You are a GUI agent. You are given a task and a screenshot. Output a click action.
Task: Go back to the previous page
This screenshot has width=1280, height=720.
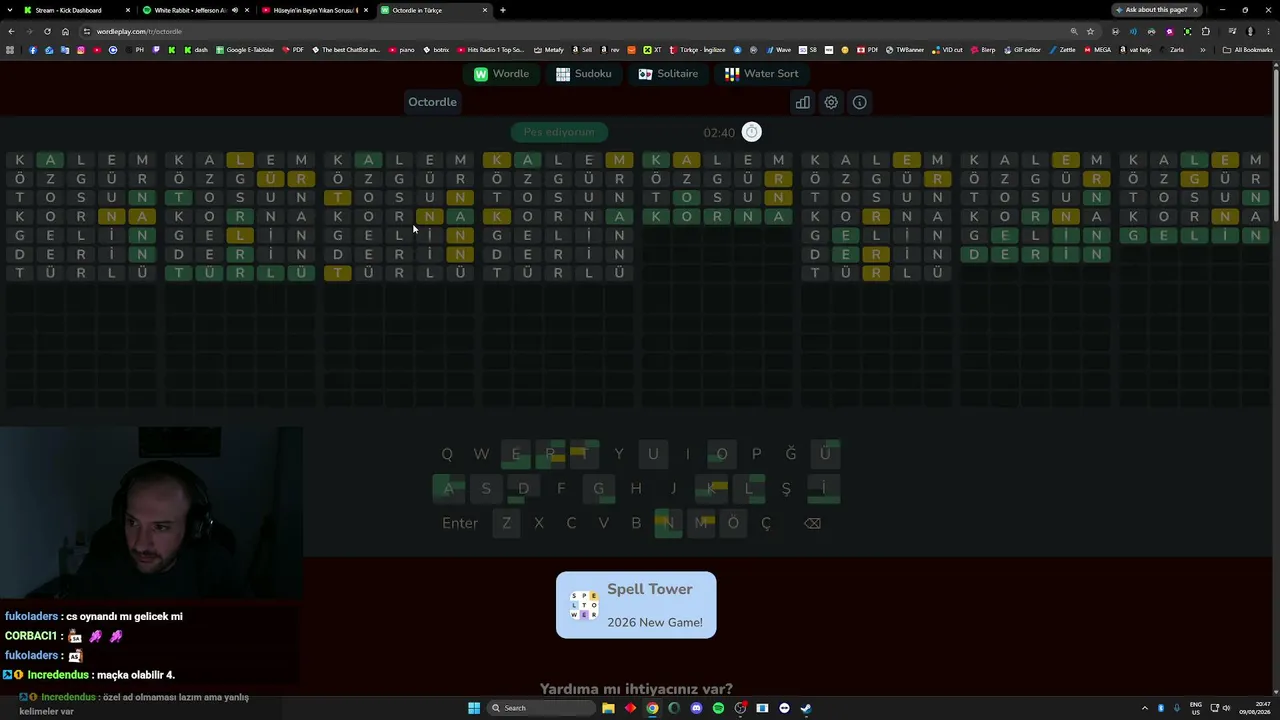point(11,31)
